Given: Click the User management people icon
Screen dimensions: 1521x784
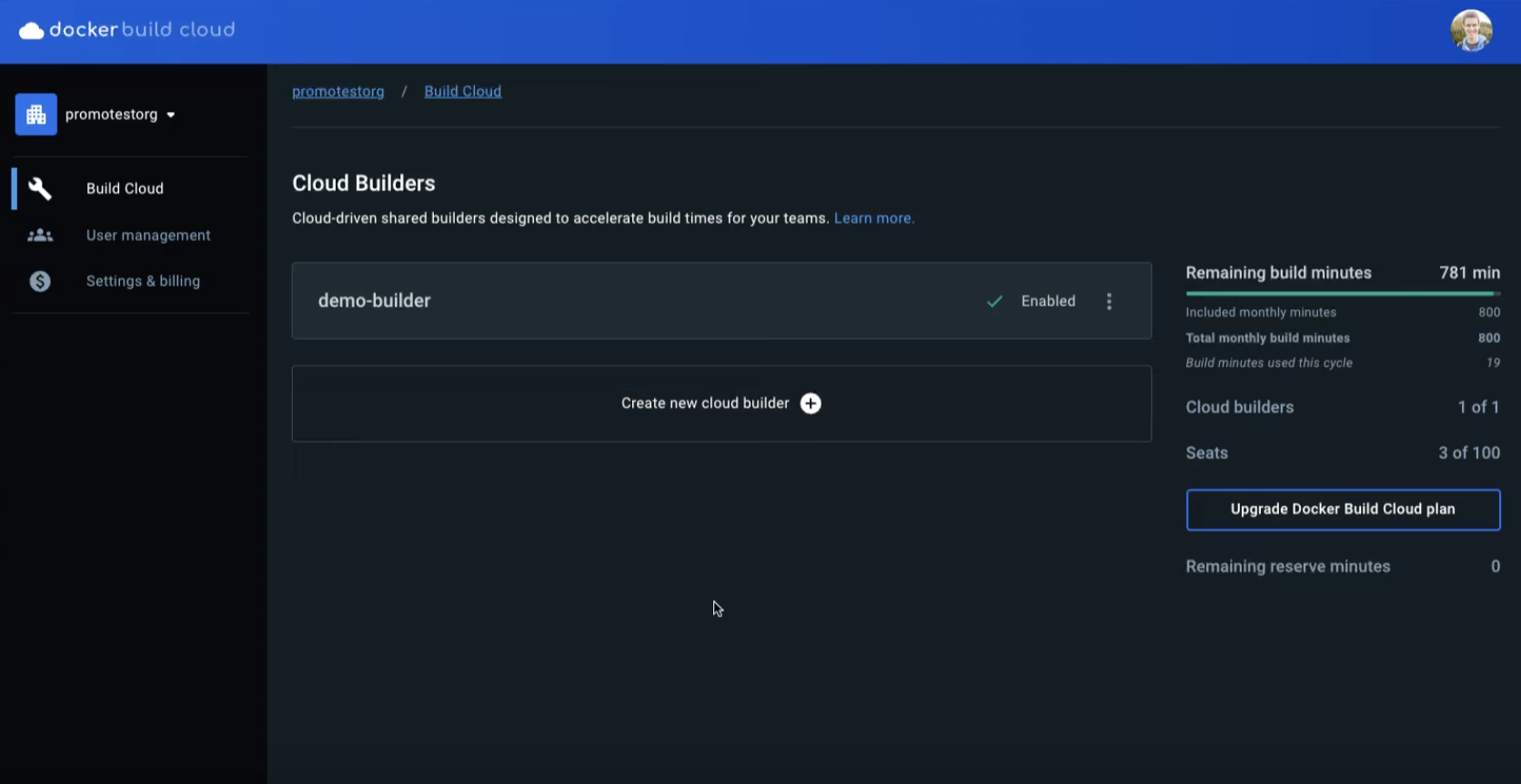Looking at the screenshot, I should coord(40,236).
